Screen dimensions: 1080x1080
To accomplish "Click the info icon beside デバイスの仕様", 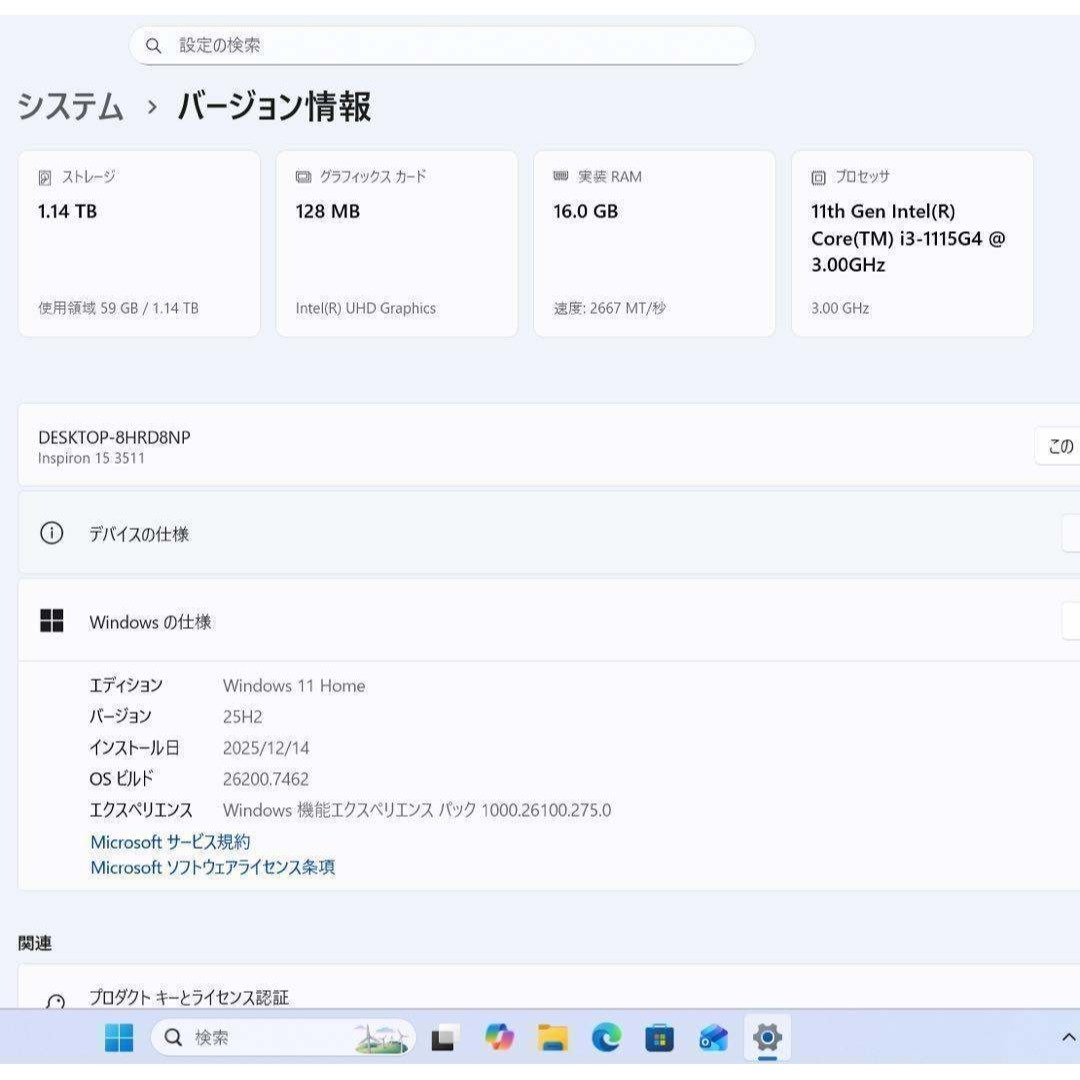I will (x=52, y=533).
